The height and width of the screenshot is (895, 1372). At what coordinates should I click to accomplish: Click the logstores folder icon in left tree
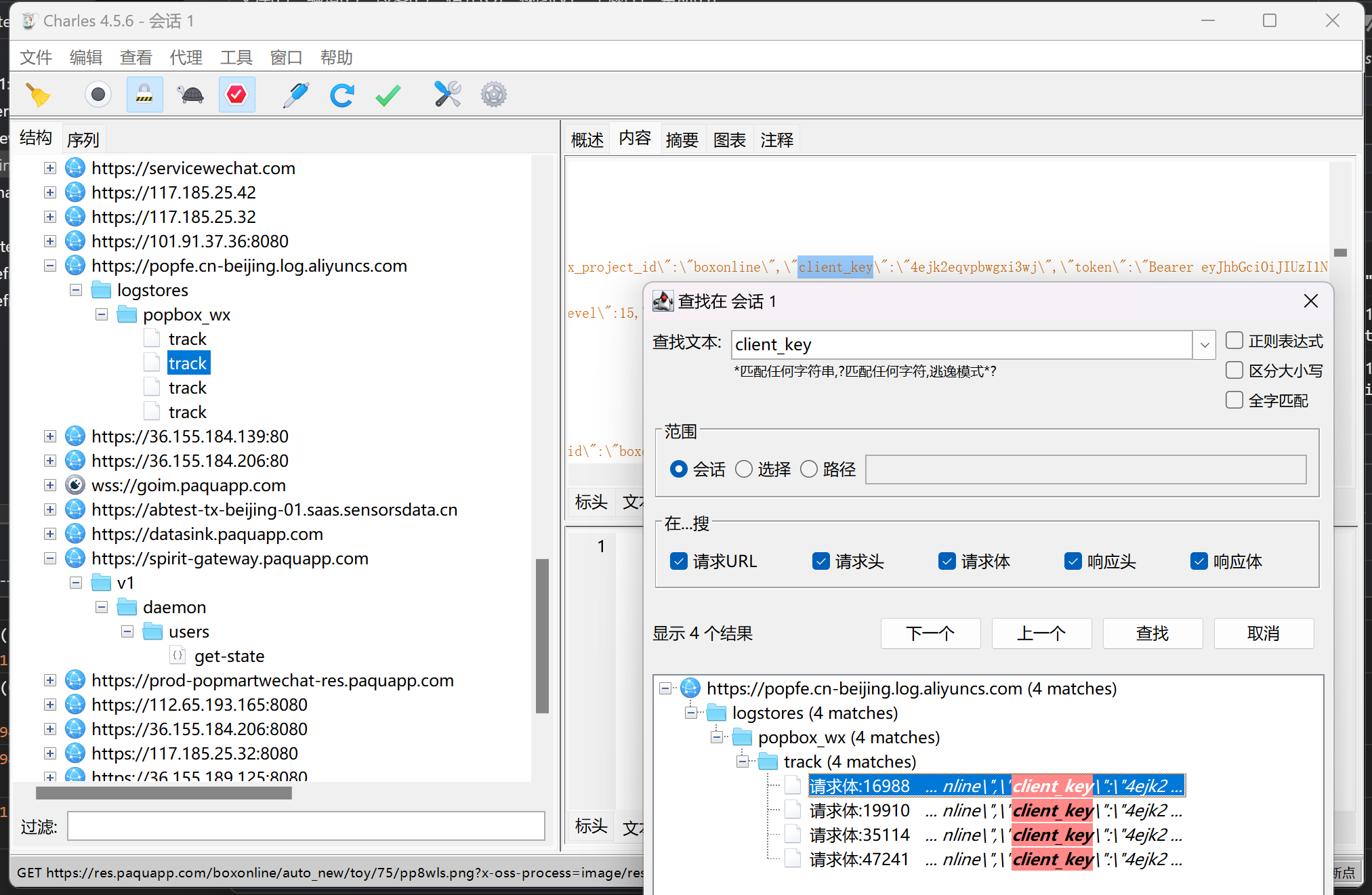101,290
